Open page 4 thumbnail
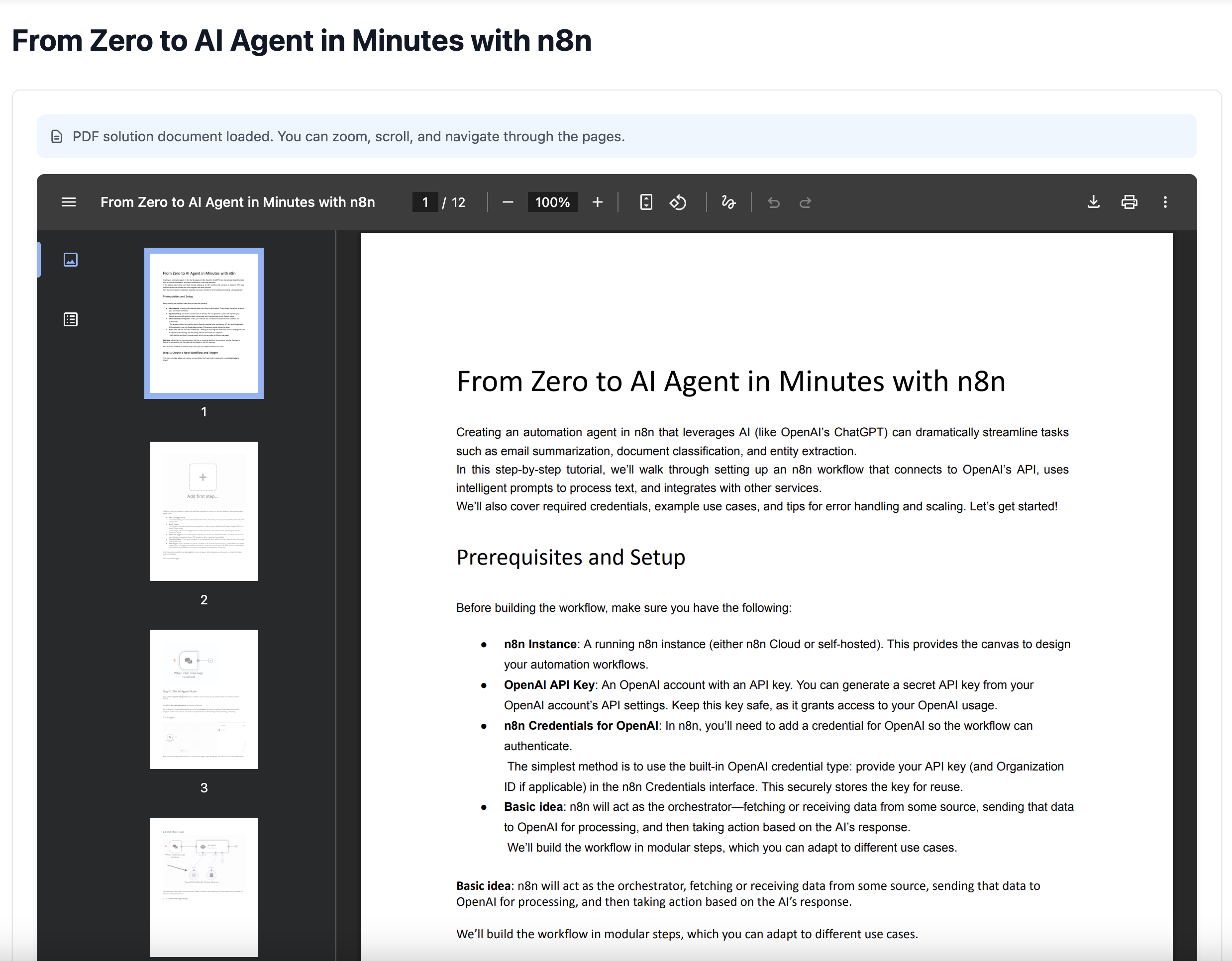 [204, 887]
